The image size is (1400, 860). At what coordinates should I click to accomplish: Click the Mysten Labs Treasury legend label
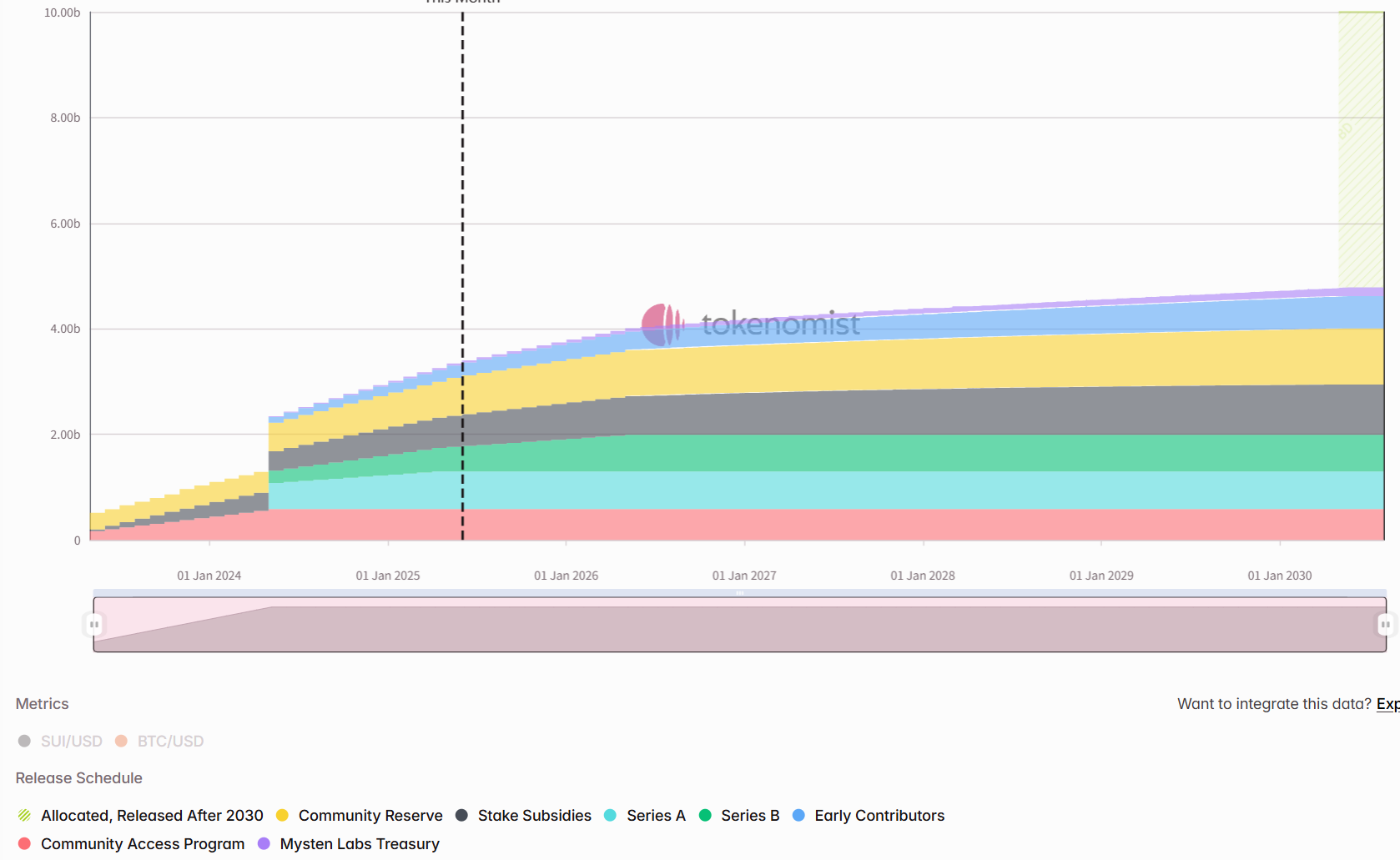pyautogui.click(x=360, y=843)
